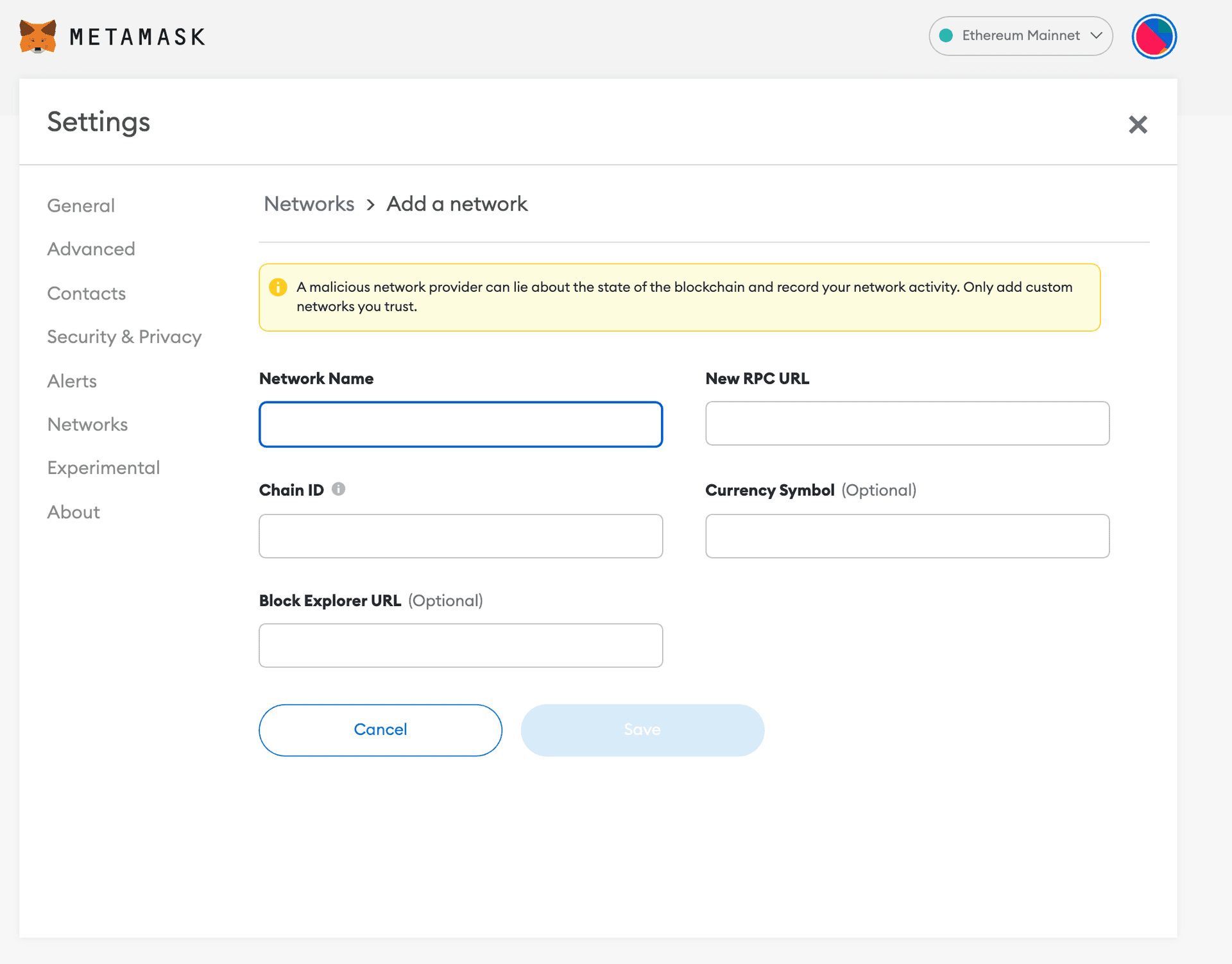Viewport: 1232px width, 964px height.
Task: Click the warning info icon in yellow banner
Action: [278, 287]
